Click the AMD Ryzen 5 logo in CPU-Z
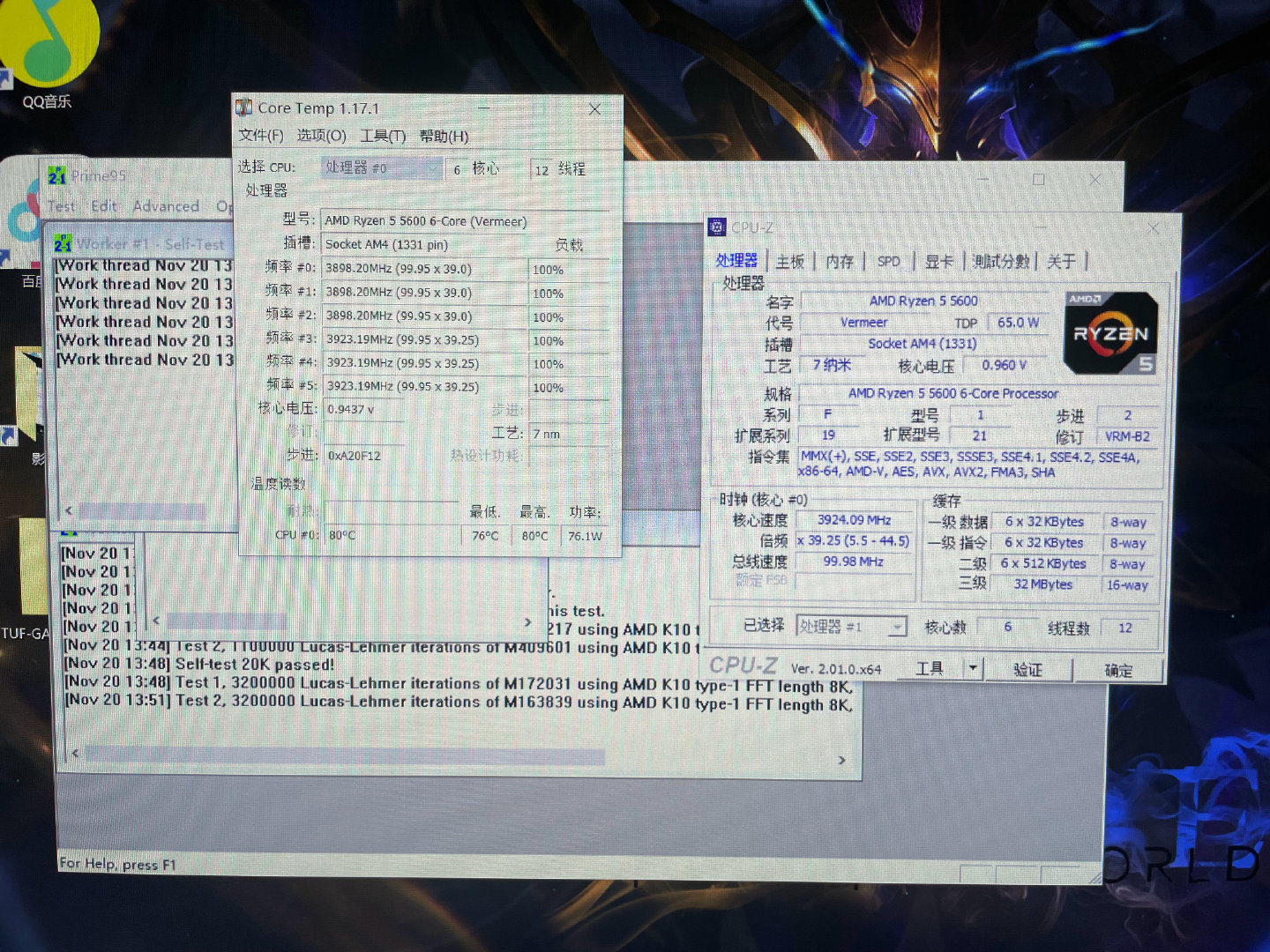1270x952 pixels. click(1110, 333)
